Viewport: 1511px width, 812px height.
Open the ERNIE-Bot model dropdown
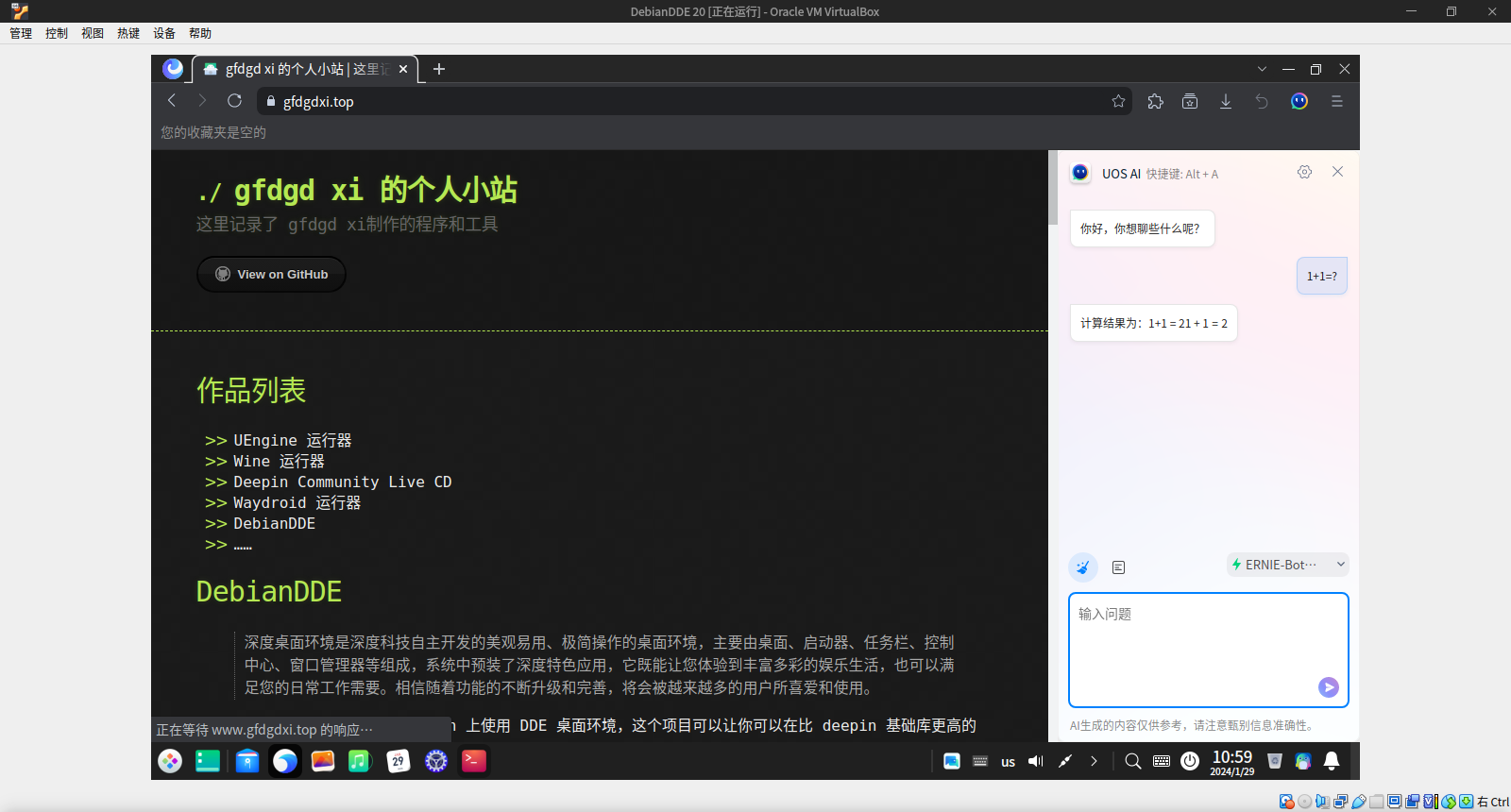pos(1287,565)
